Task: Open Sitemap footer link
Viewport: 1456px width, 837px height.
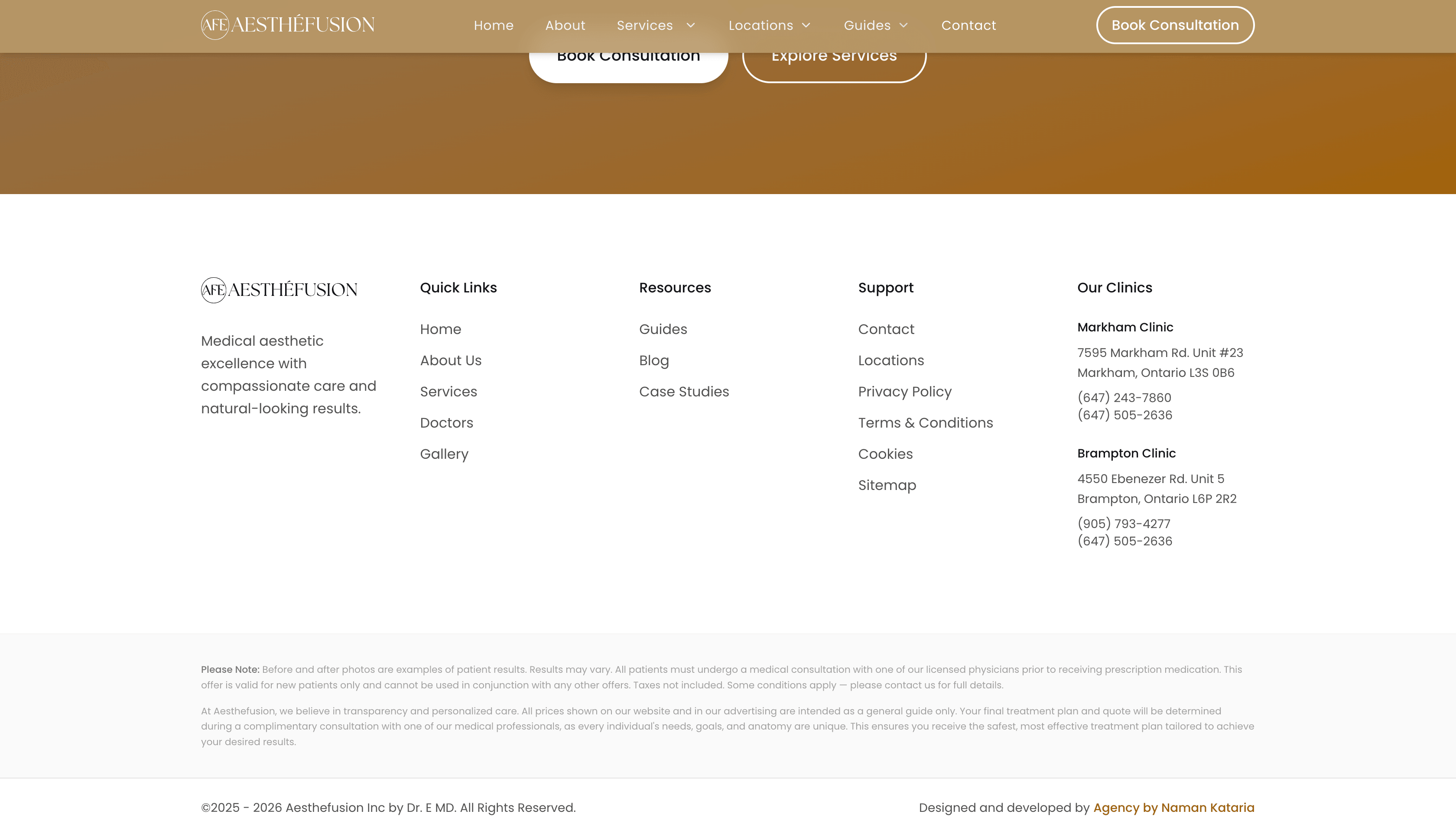Action: 887,485
